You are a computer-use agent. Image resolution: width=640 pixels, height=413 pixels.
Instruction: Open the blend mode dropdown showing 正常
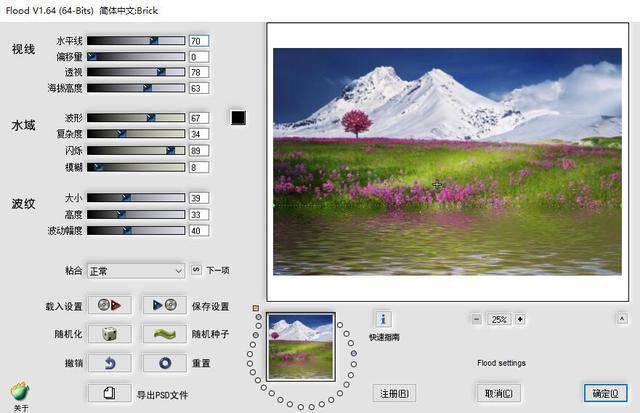(136, 271)
